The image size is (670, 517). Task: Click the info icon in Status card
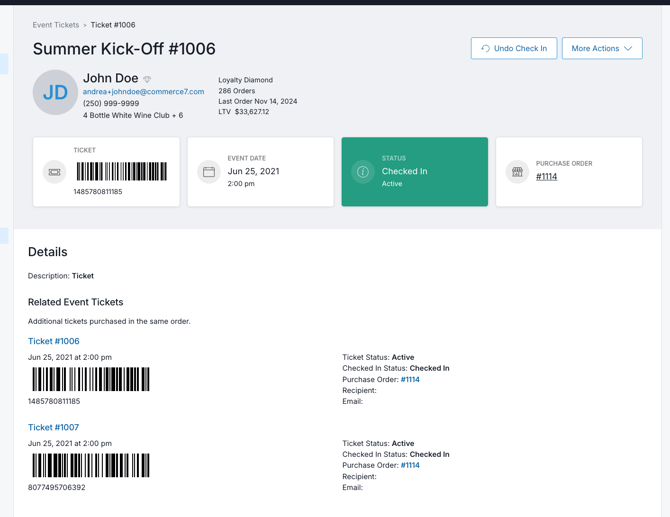coord(363,172)
